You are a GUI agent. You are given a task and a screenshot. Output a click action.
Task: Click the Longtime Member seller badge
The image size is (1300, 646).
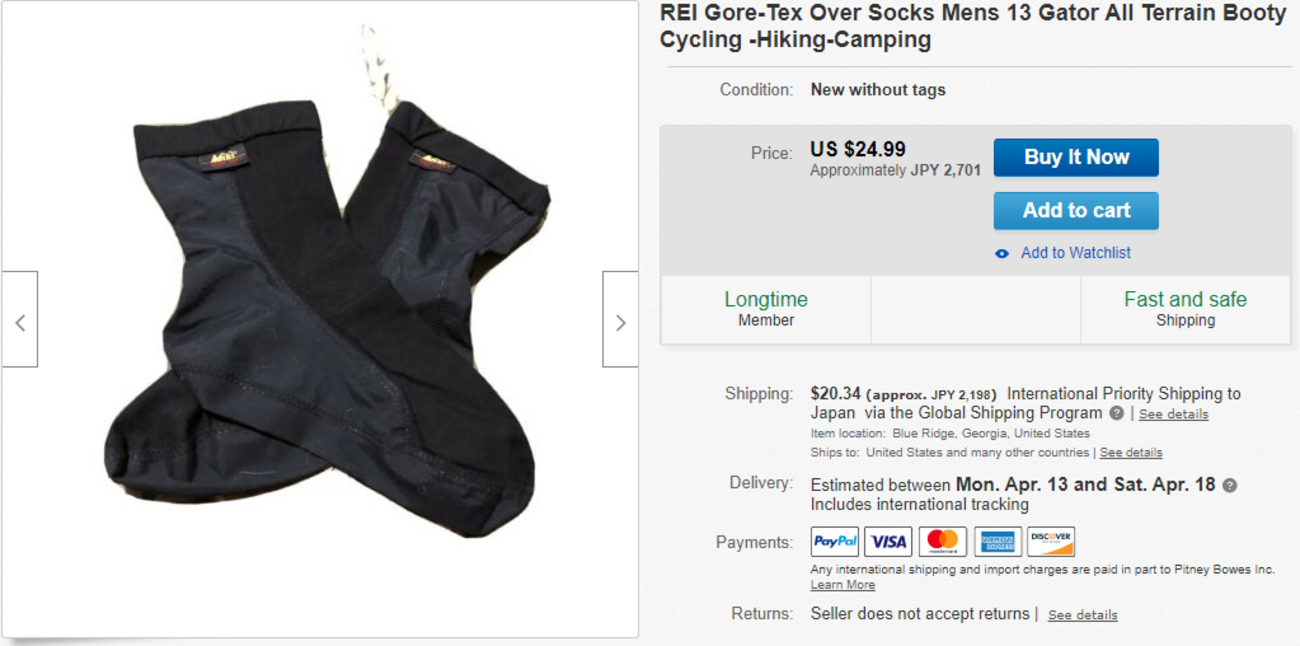(766, 309)
